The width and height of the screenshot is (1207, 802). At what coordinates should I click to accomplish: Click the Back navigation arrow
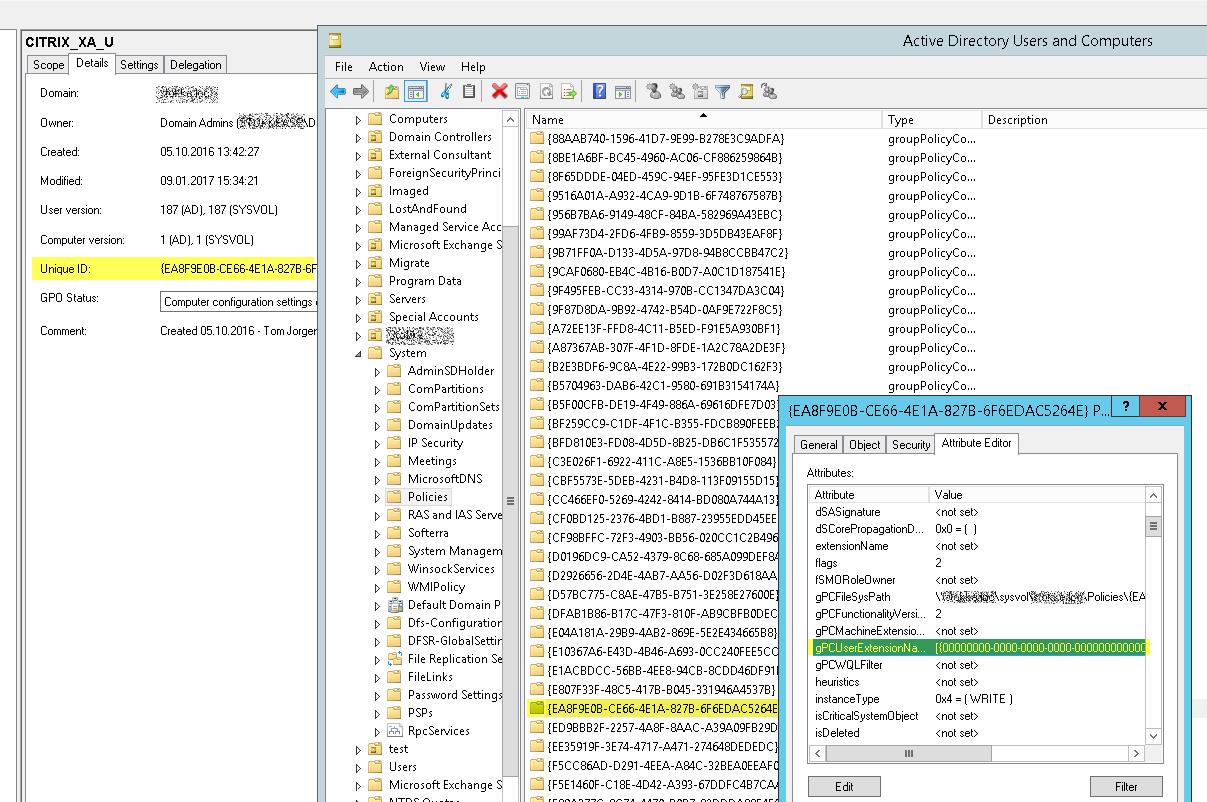338,91
